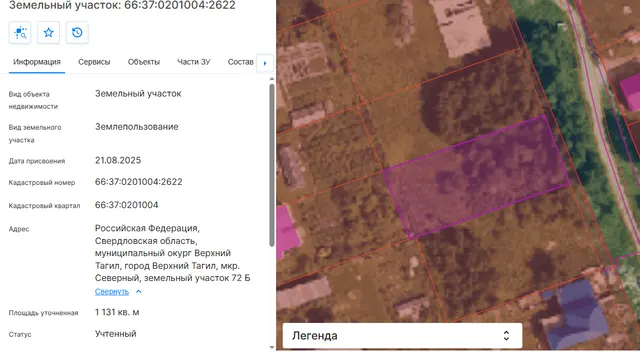640x362 pixels.
Task: Click the chevron next to Свернуть
Action: 138,291
